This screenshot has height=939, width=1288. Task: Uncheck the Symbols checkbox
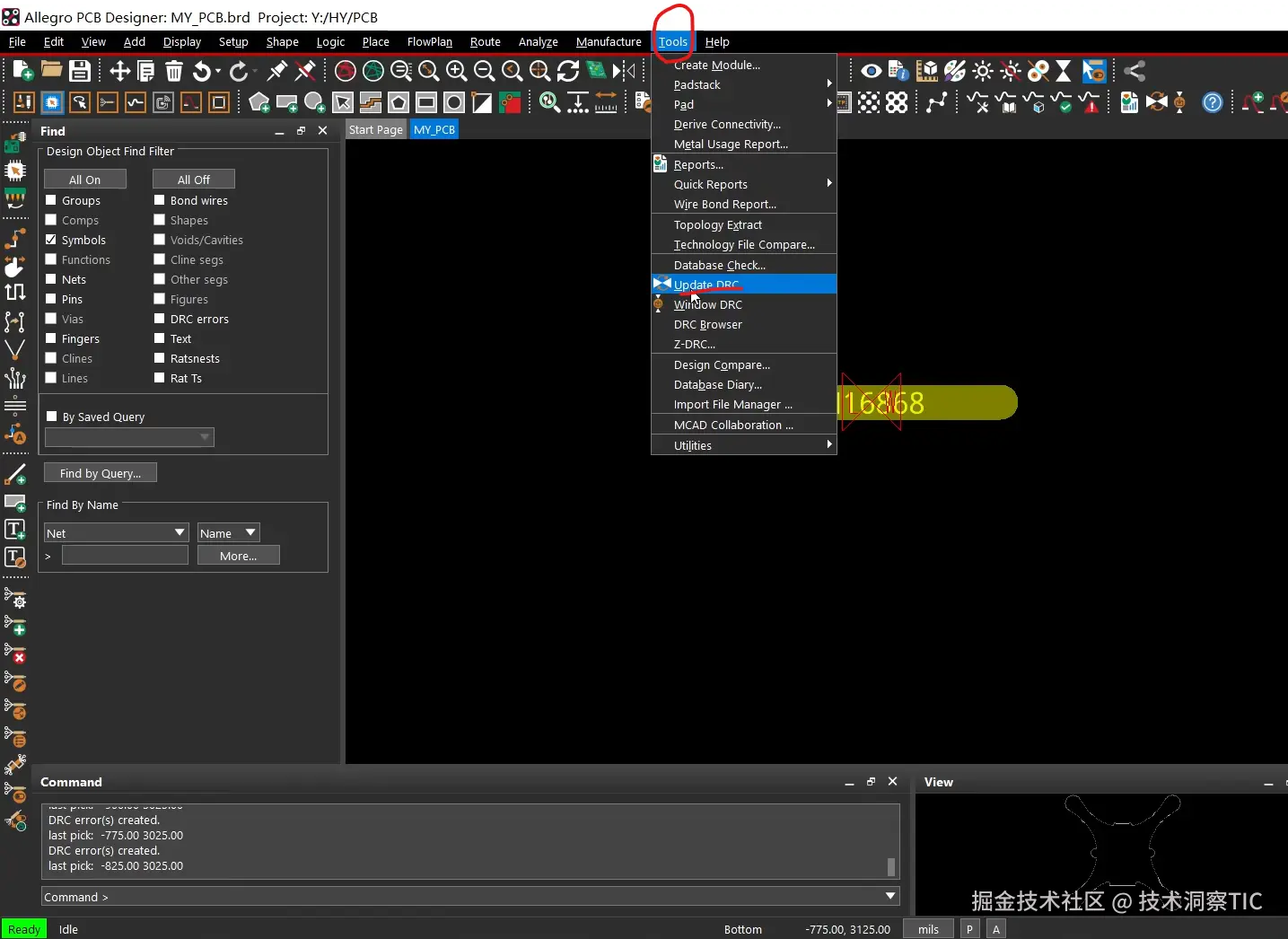[51, 240]
